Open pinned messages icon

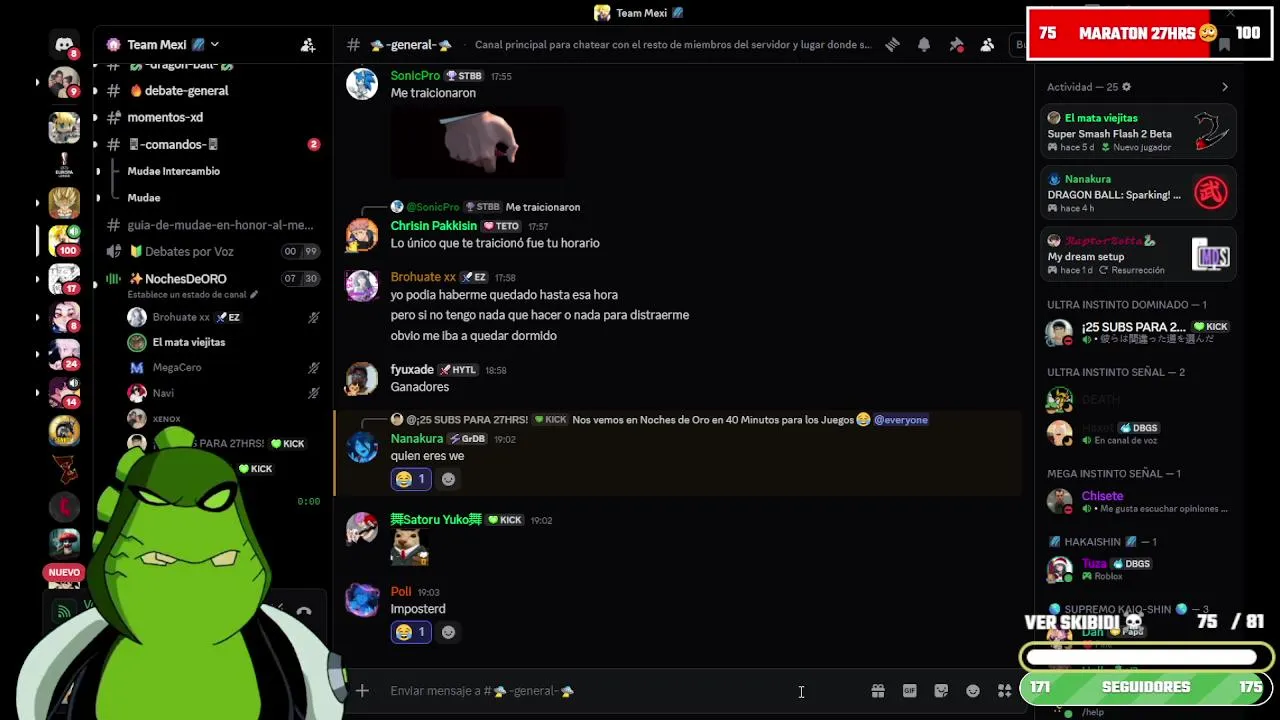pos(956,45)
